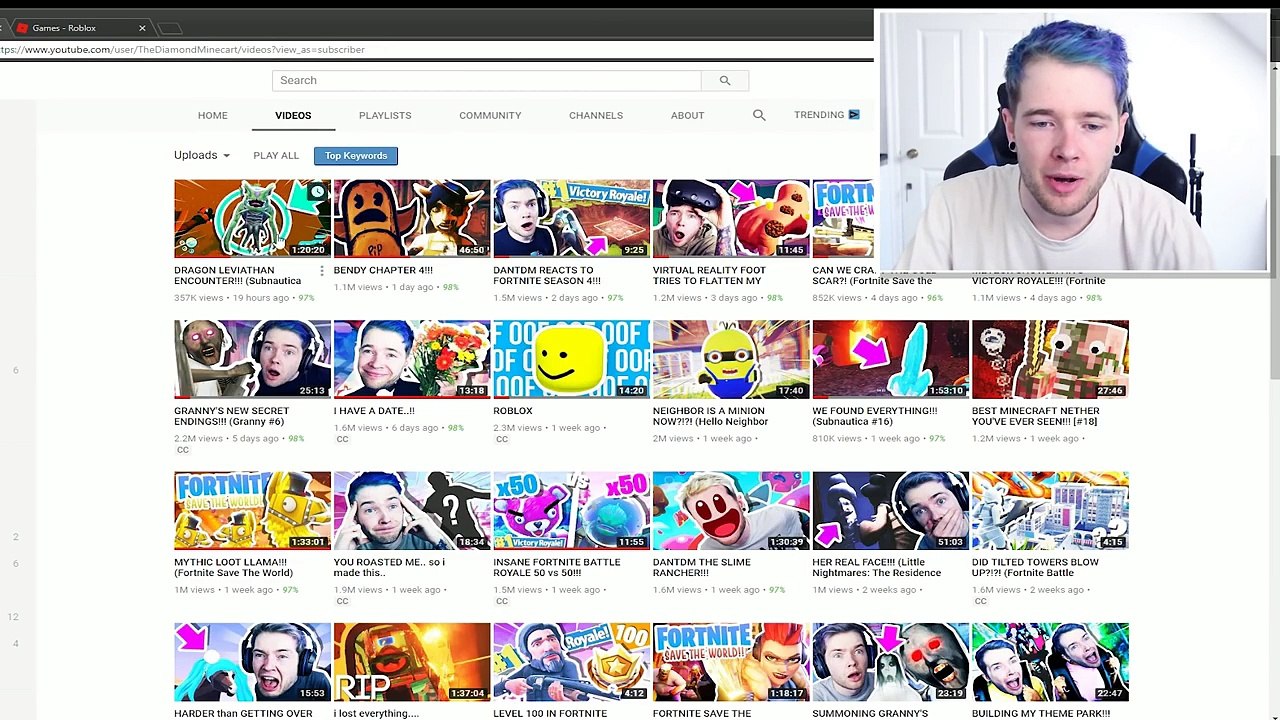
Task: Click the I HAVE A DATE..!! title
Action: pyautogui.click(x=374, y=411)
